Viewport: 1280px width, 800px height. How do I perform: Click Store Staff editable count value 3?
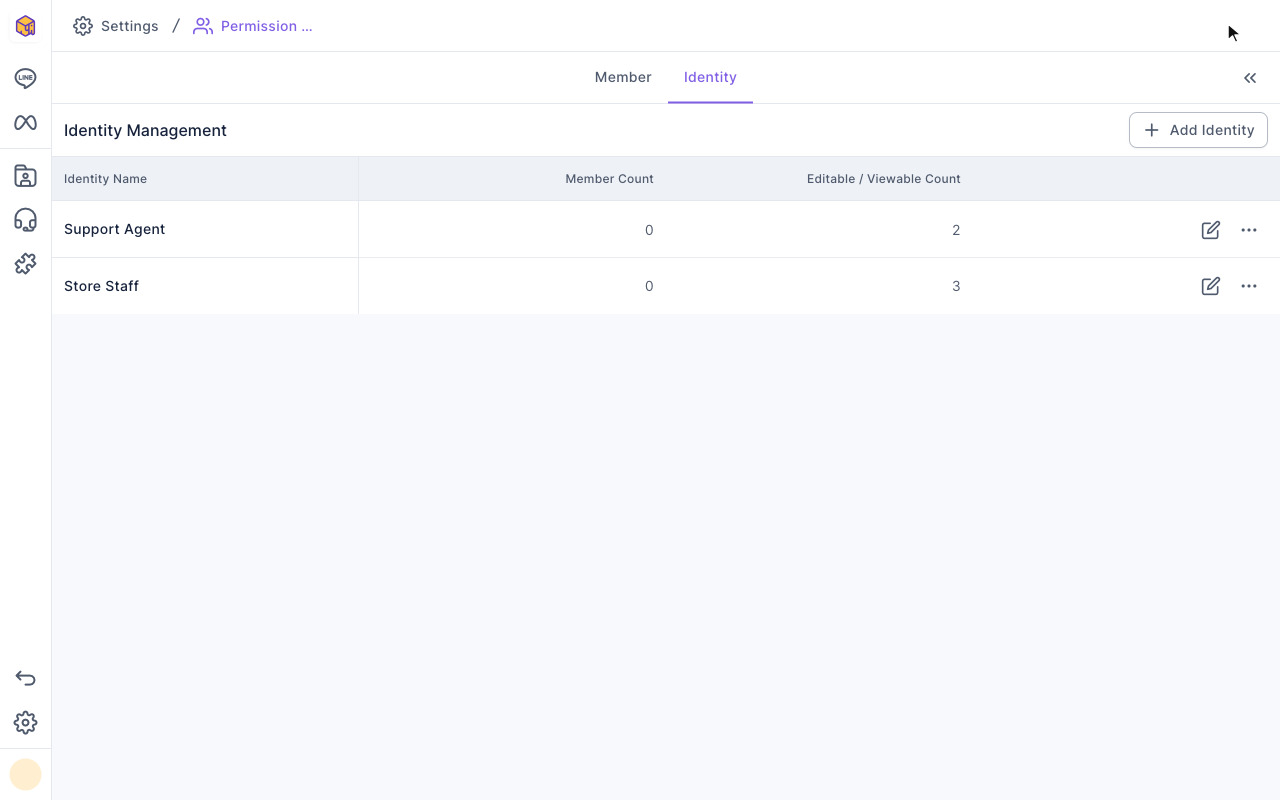point(956,286)
